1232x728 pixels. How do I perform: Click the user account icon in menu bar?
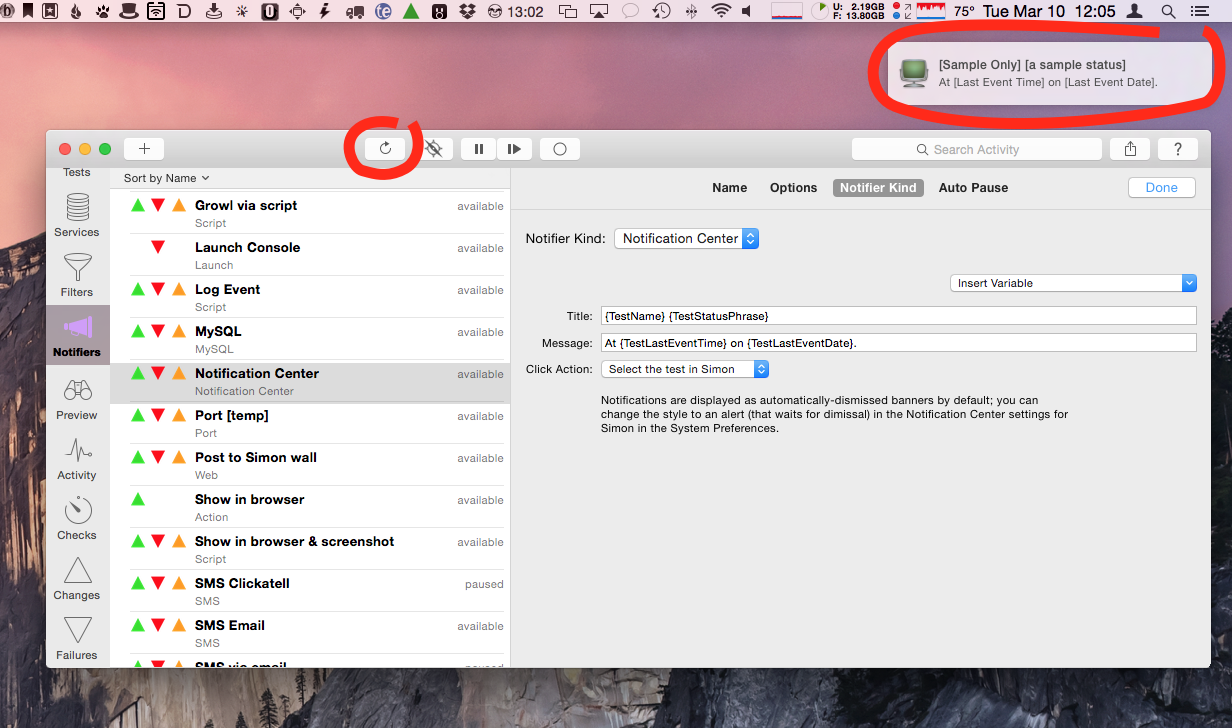[1134, 12]
